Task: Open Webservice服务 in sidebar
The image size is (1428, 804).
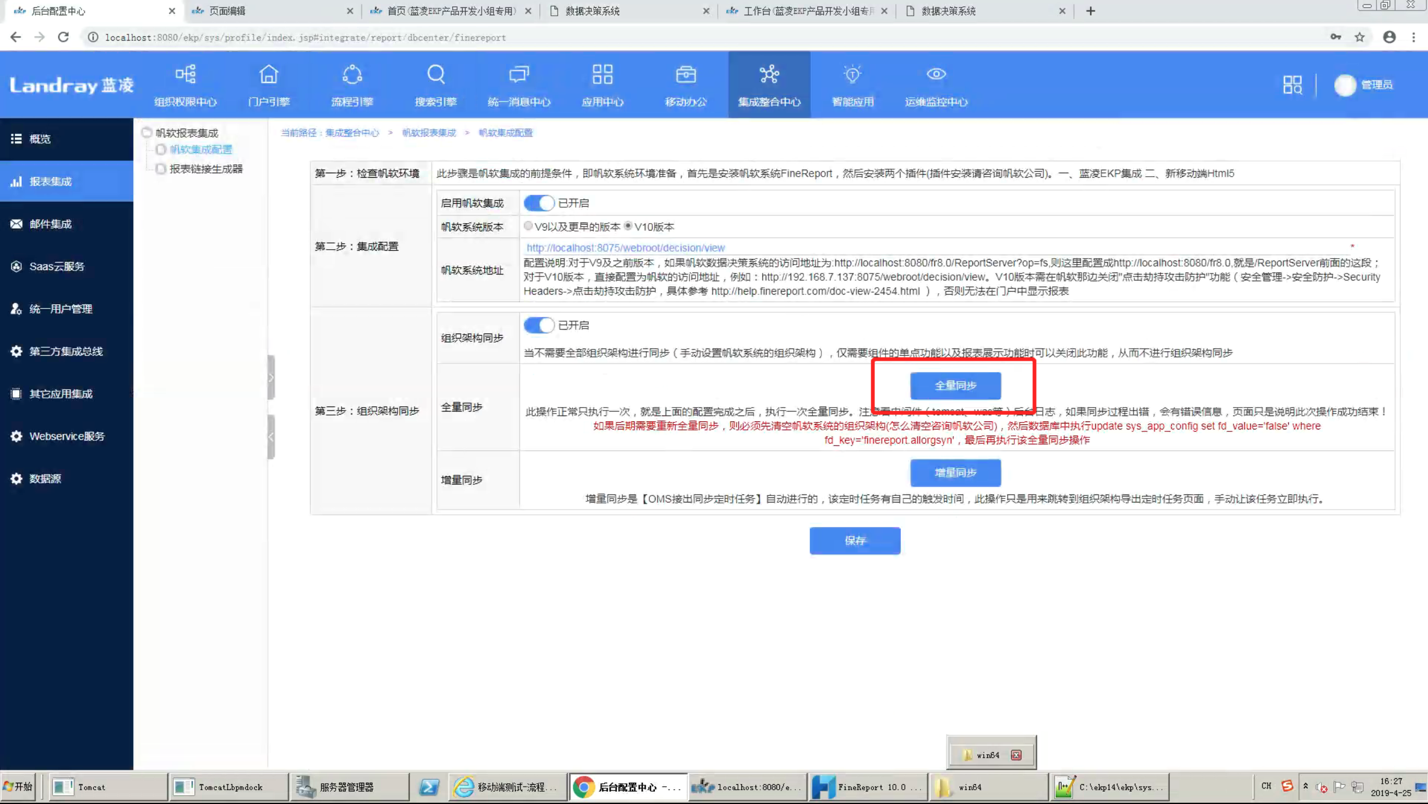Action: pyautogui.click(x=66, y=436)
